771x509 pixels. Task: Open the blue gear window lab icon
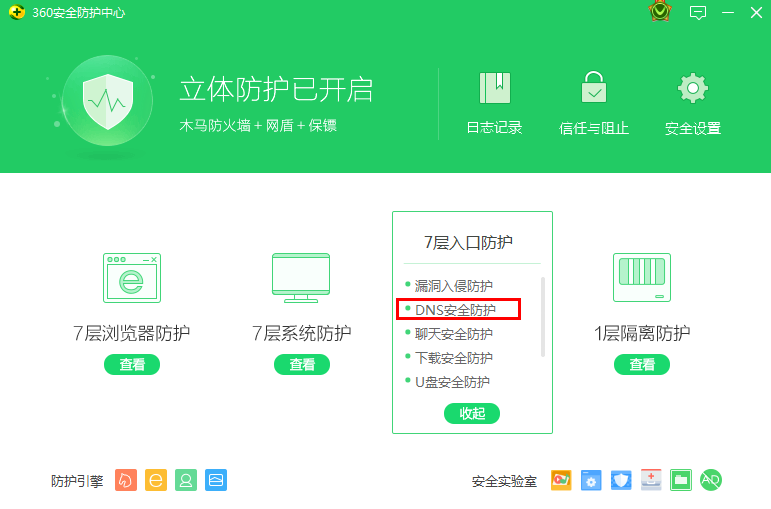pos(591,480)
